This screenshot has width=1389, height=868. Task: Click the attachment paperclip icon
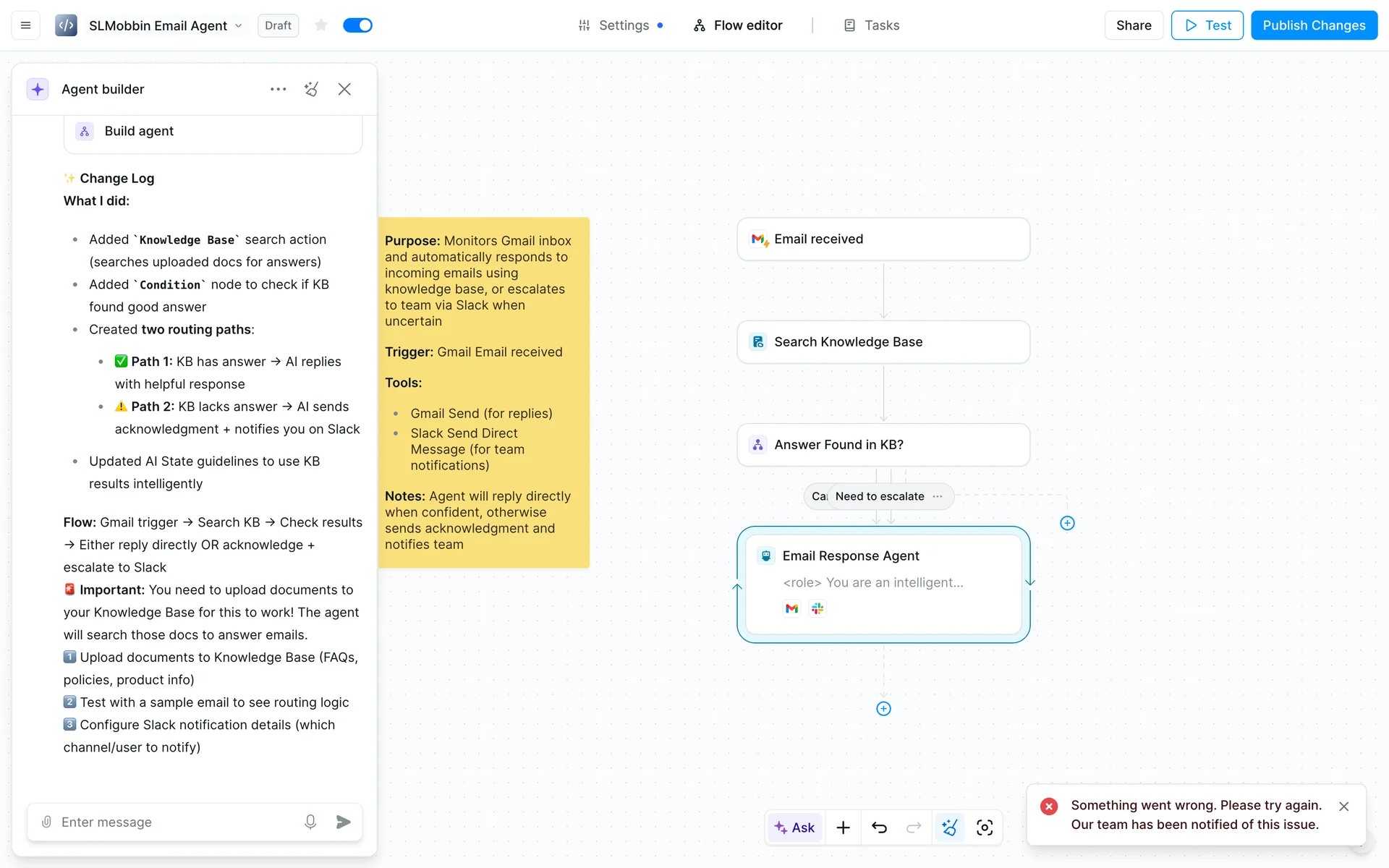coord(46,822)
